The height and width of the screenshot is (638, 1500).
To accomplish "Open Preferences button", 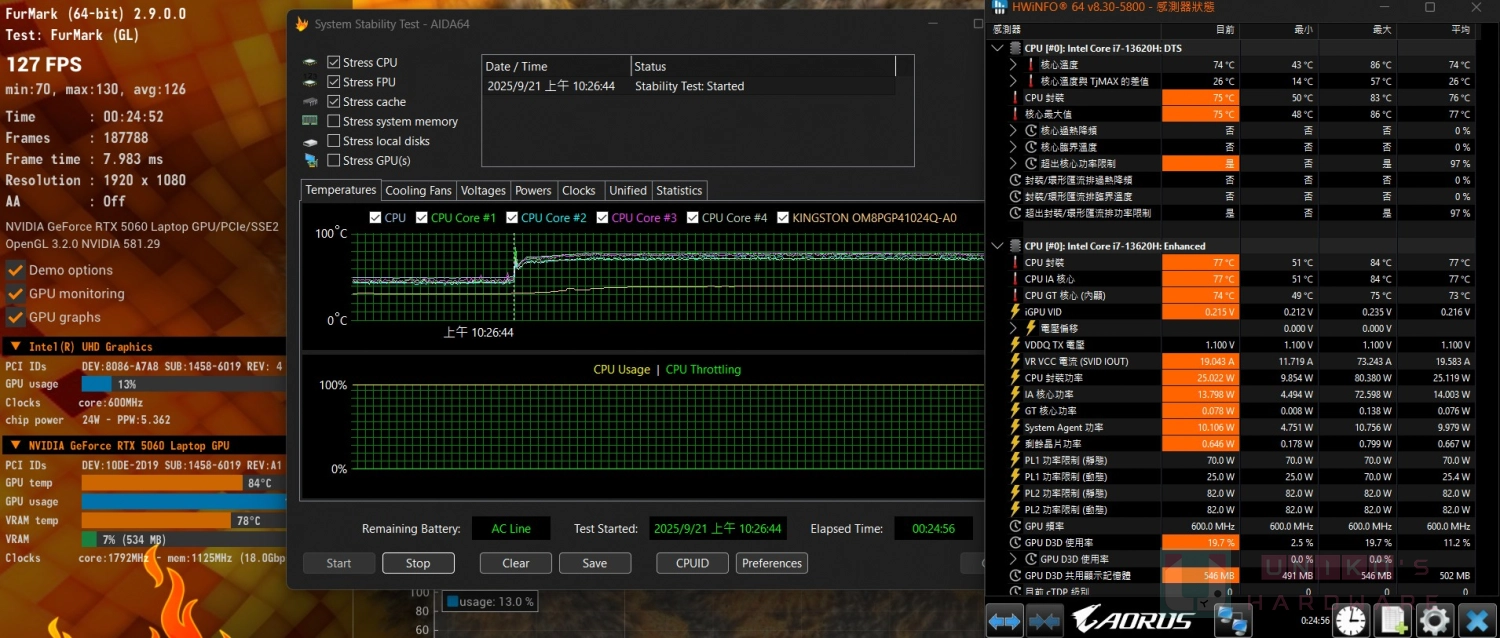I will pyautogui.click(x=772, y=563).
